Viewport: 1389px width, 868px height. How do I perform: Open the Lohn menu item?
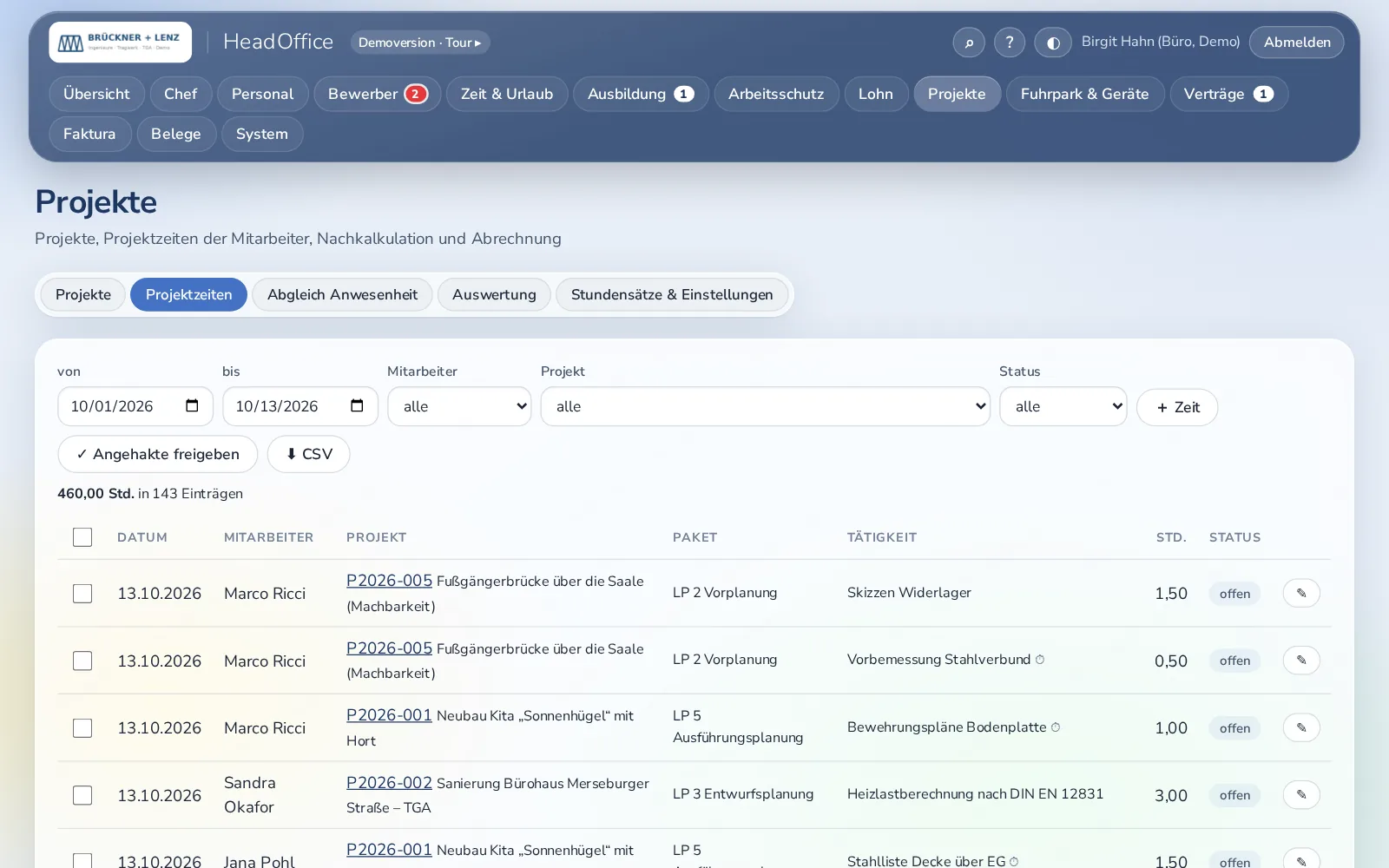point(876,94)
